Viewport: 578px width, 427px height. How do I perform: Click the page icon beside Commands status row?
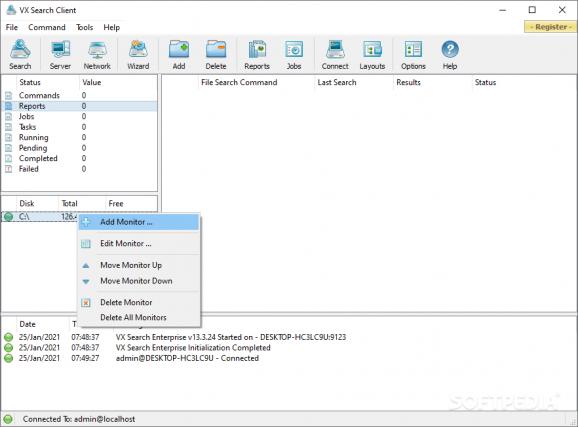pos(8,96)
